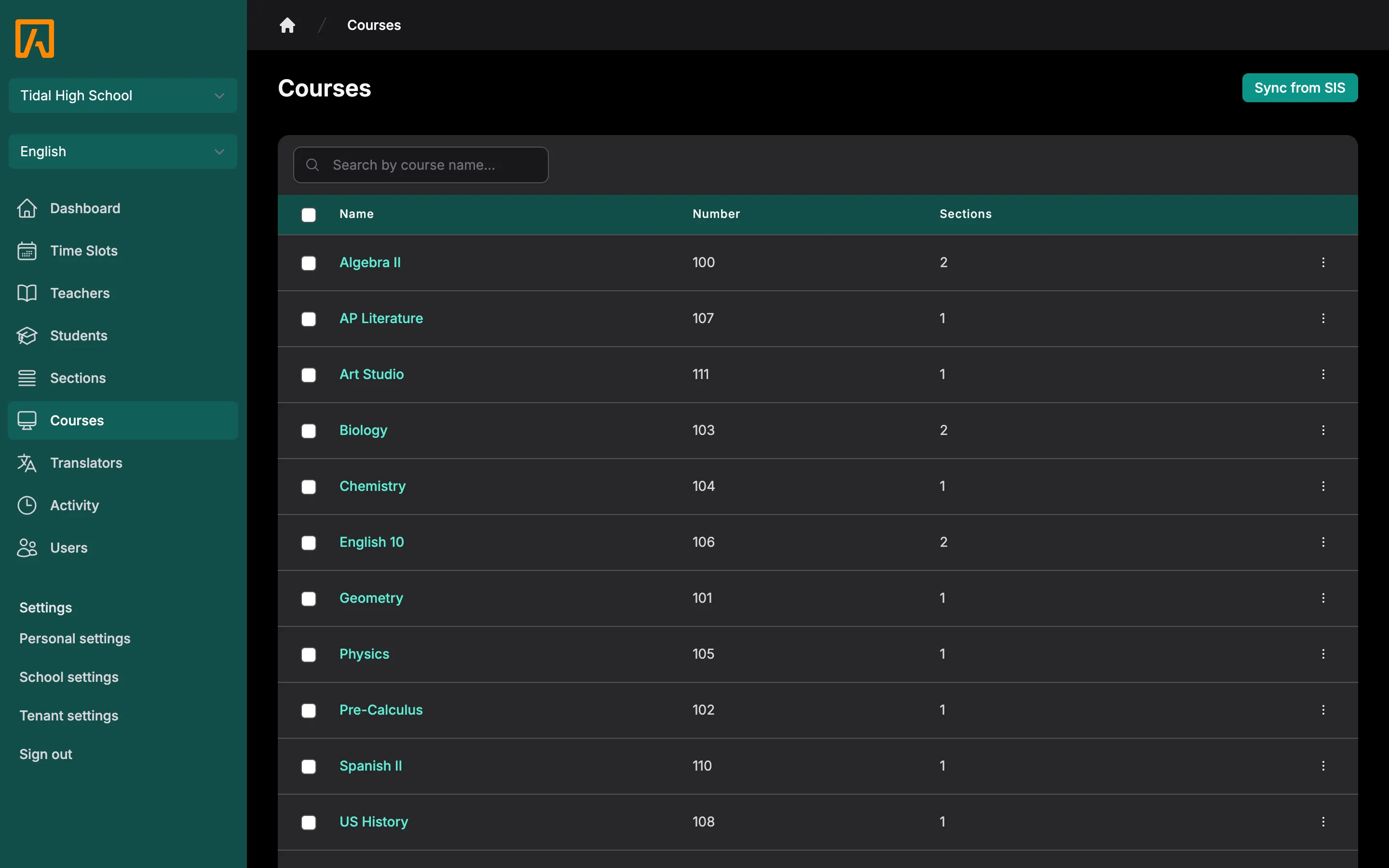Open the three-dot menu for Algebra II

[1323, 262]
